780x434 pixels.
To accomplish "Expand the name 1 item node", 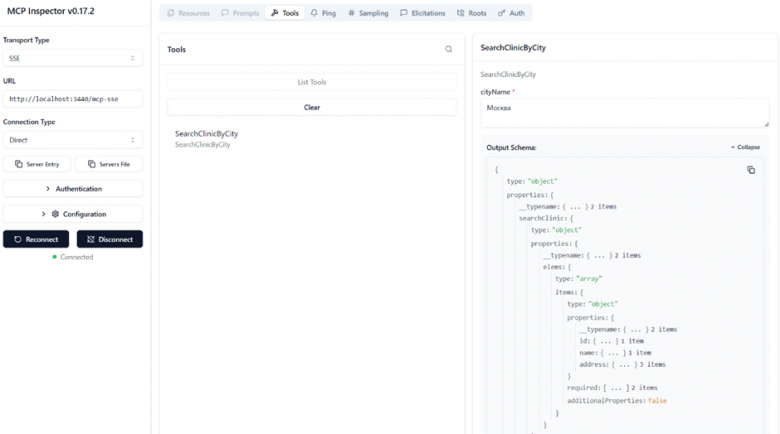I will 615,353.
